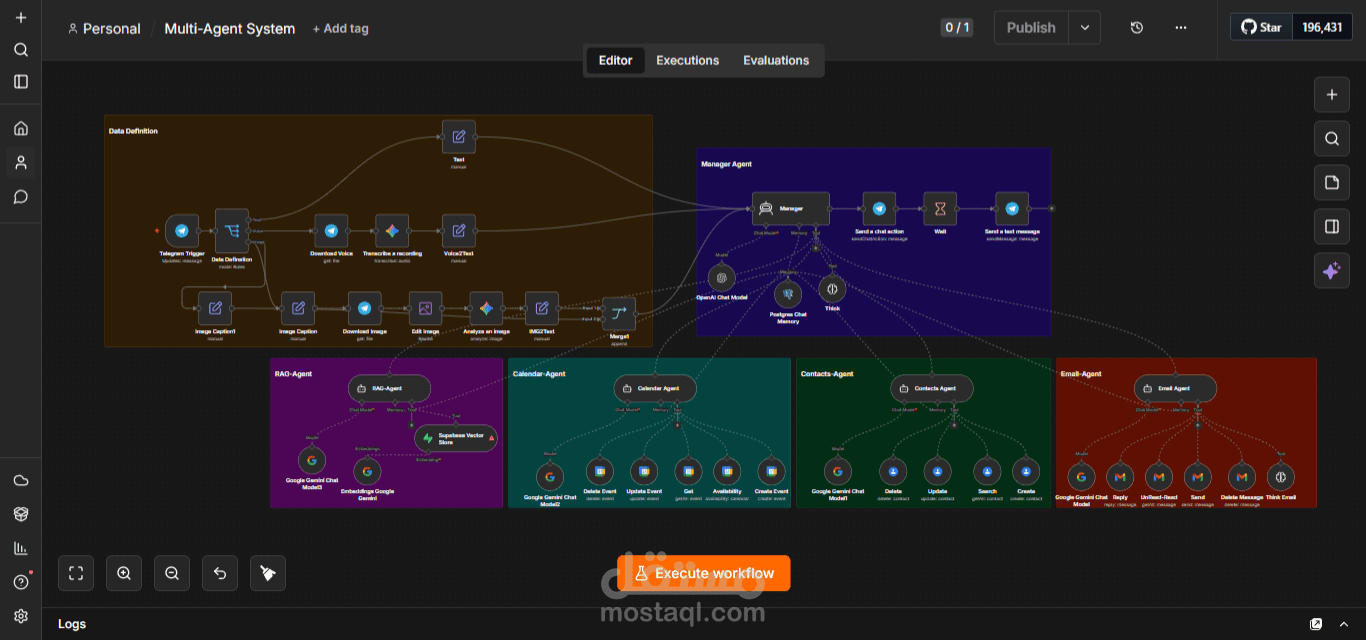Select the Send a text message node
The height and width of the screenshot is (640, 1366).
pyautogui.click(x=1012, y=208)
